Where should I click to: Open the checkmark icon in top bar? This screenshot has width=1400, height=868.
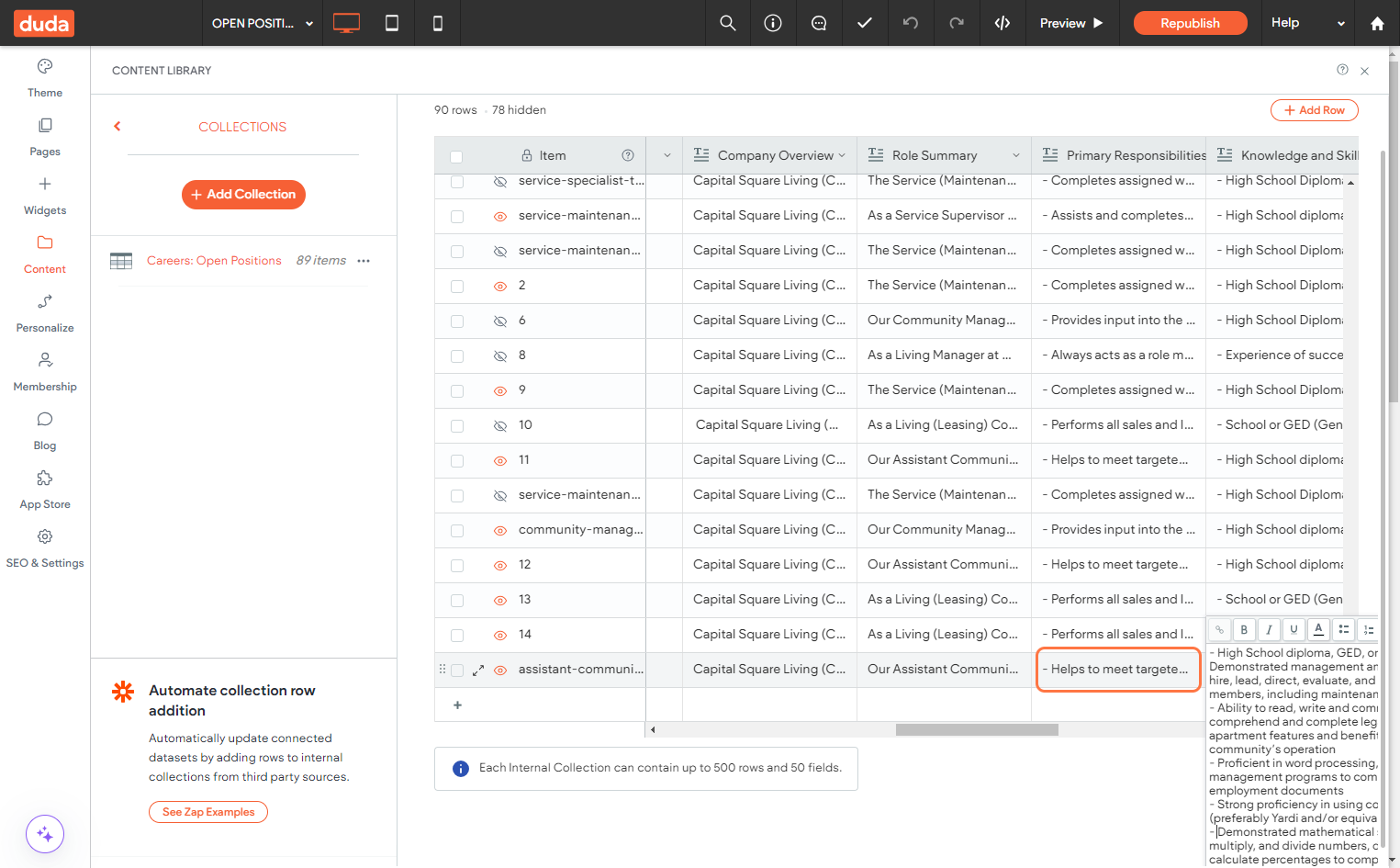point(865,23)
